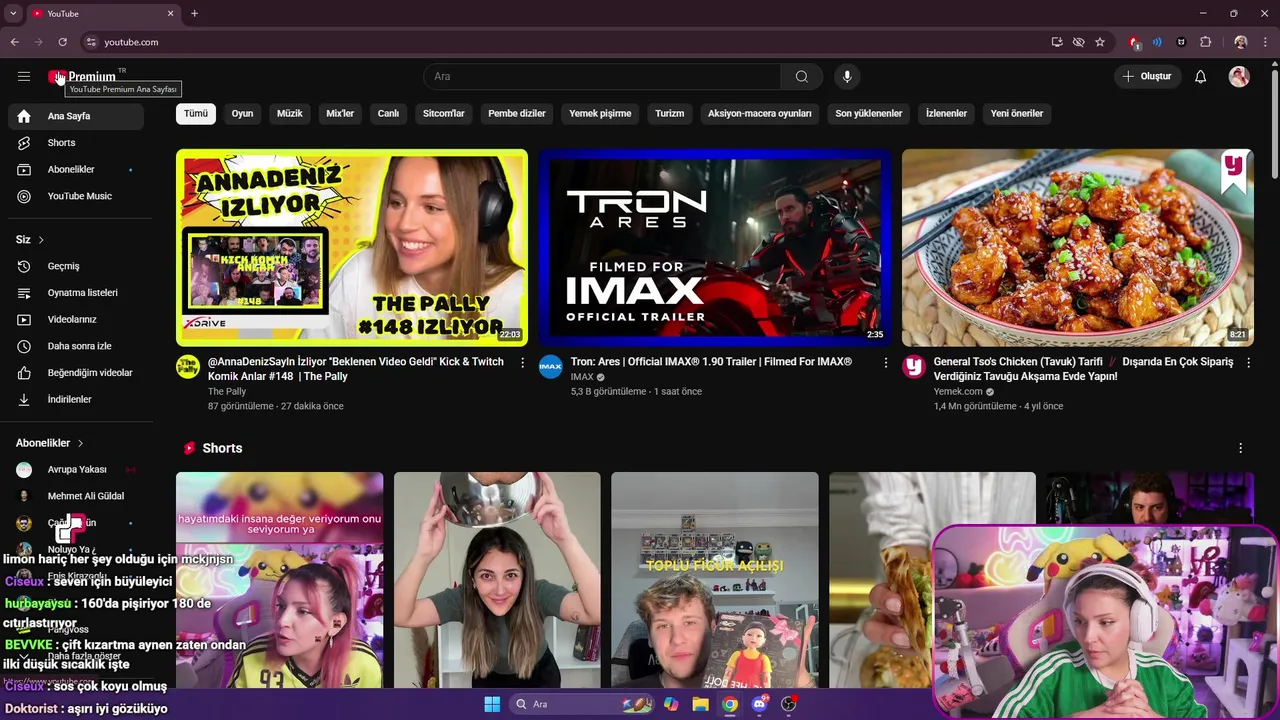This screenshot has width=1280, height=720.
Task: Open the Chrome extensions puzzle icon
Action: (1206, 42)
